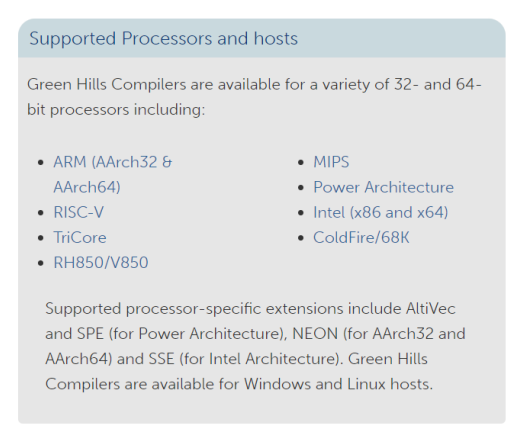515x435 pixels.
Task: Open the RH850/V850 link
Action: click(101, 263)
